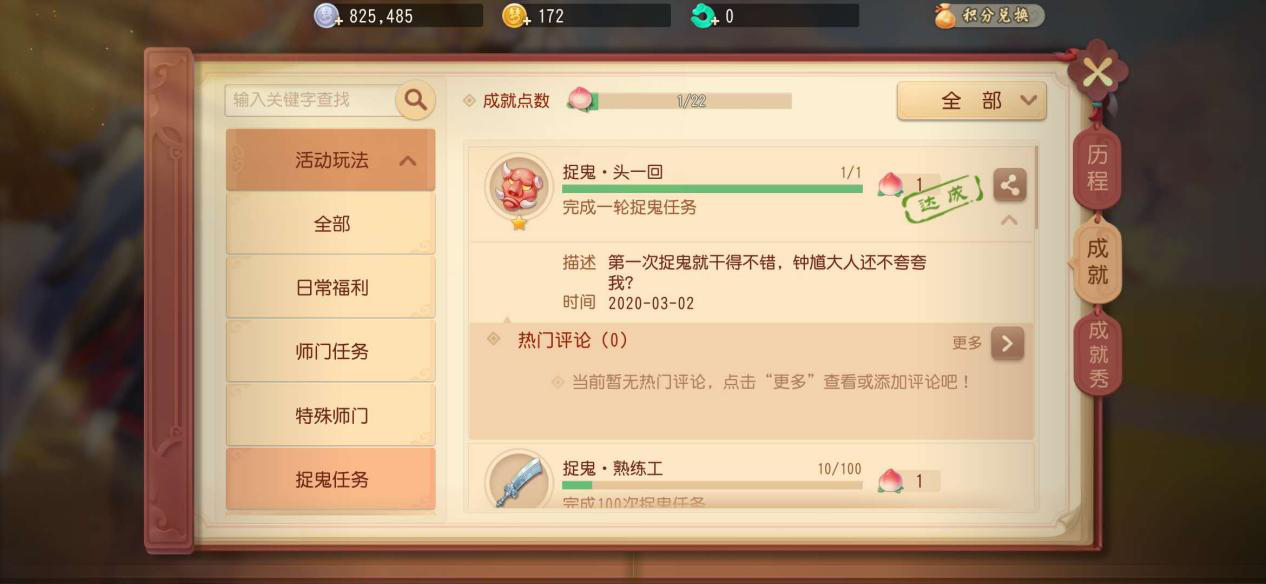The width and height of the screenshot is (1266, 584).
Task: Open more comments with arrow button
Action: 1007,343
